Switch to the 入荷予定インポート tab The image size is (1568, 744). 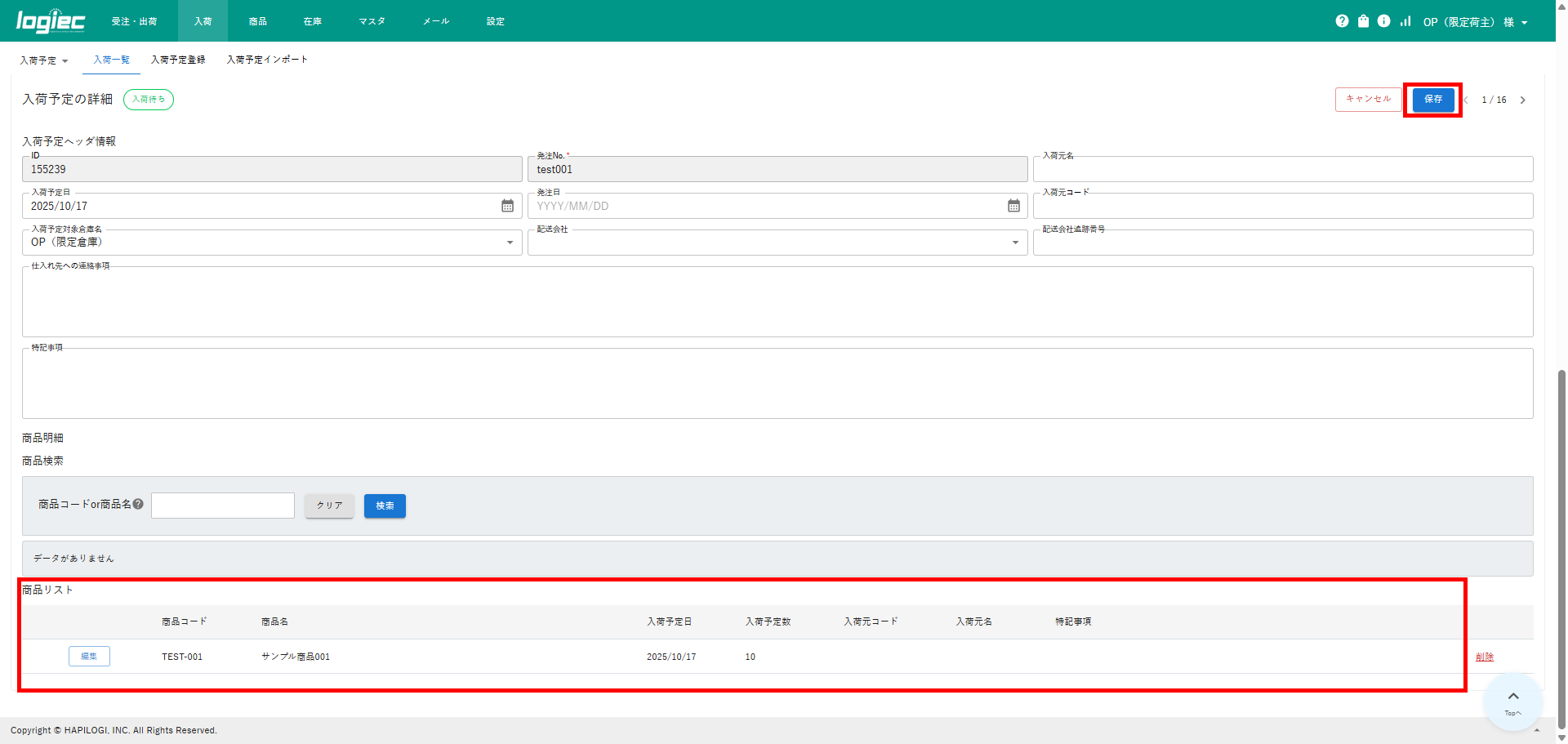267,60
